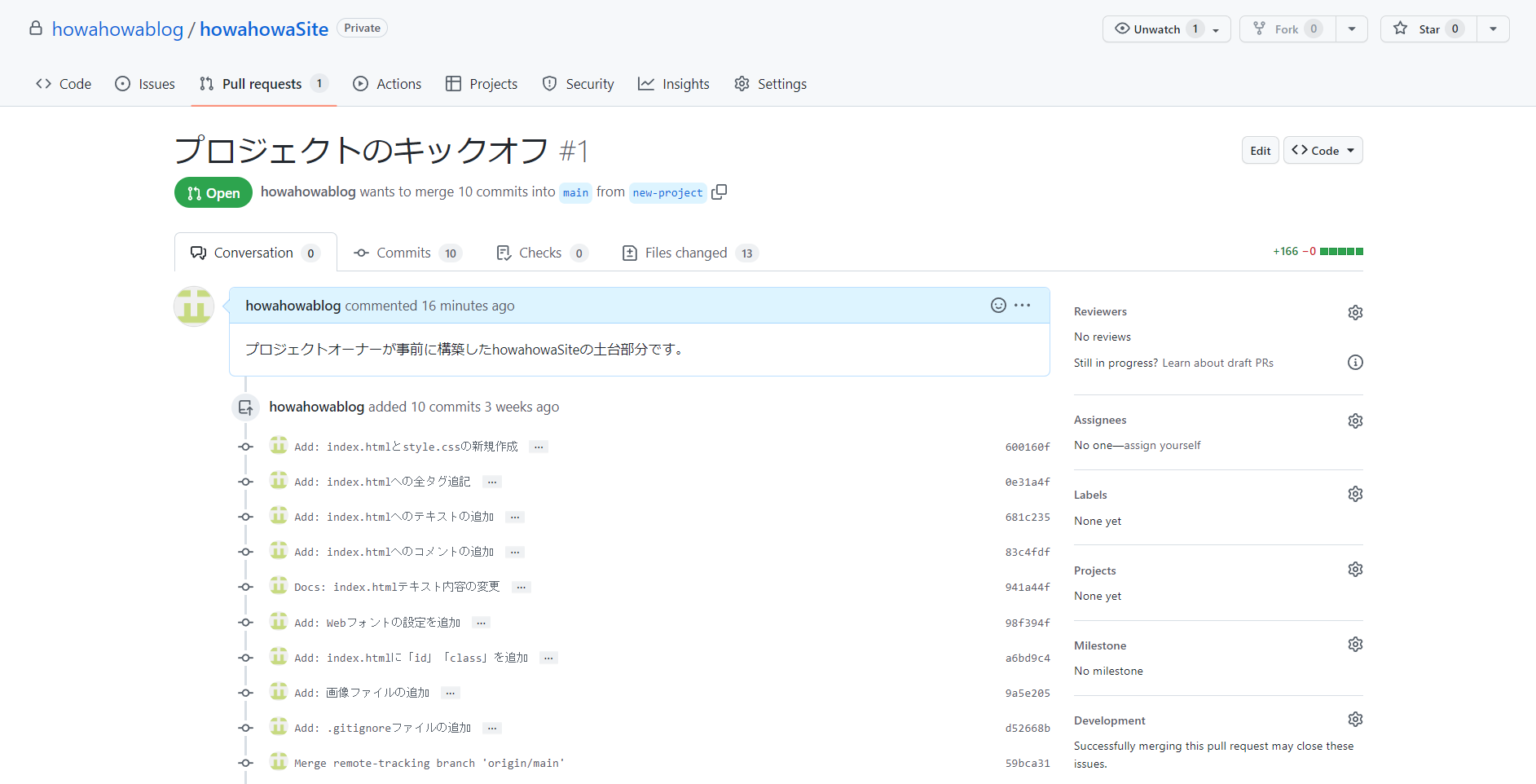Switch to the Checks tab
1536x784 pixels.
542,253
